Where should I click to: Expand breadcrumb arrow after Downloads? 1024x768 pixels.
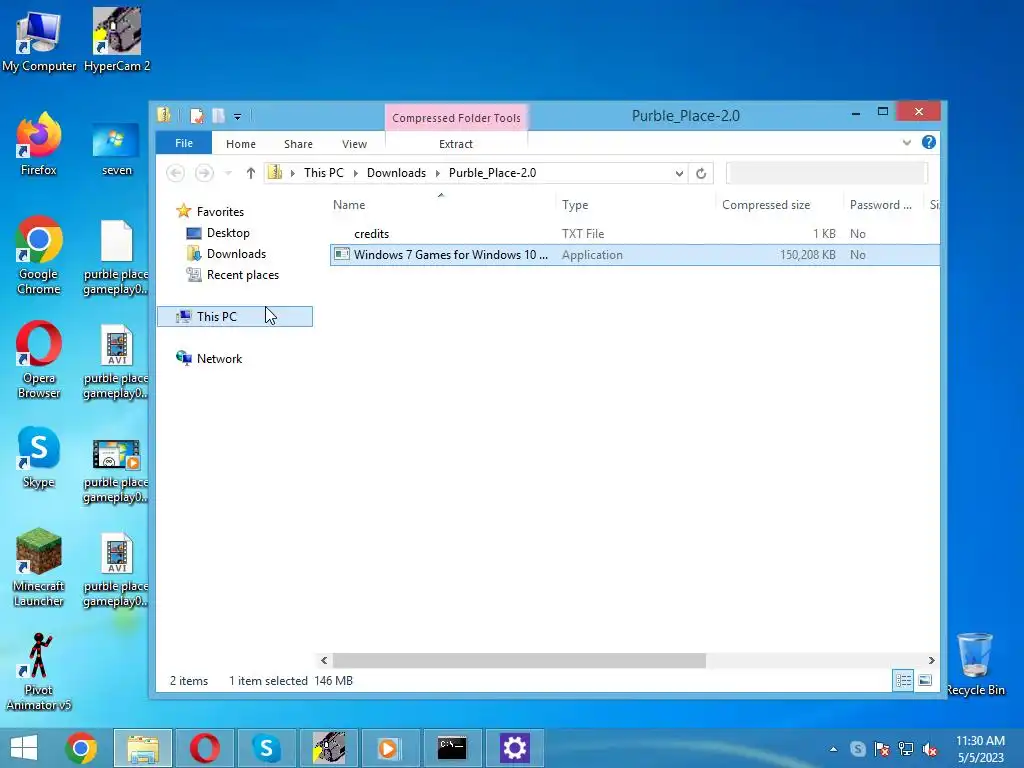tap(438, 173)
